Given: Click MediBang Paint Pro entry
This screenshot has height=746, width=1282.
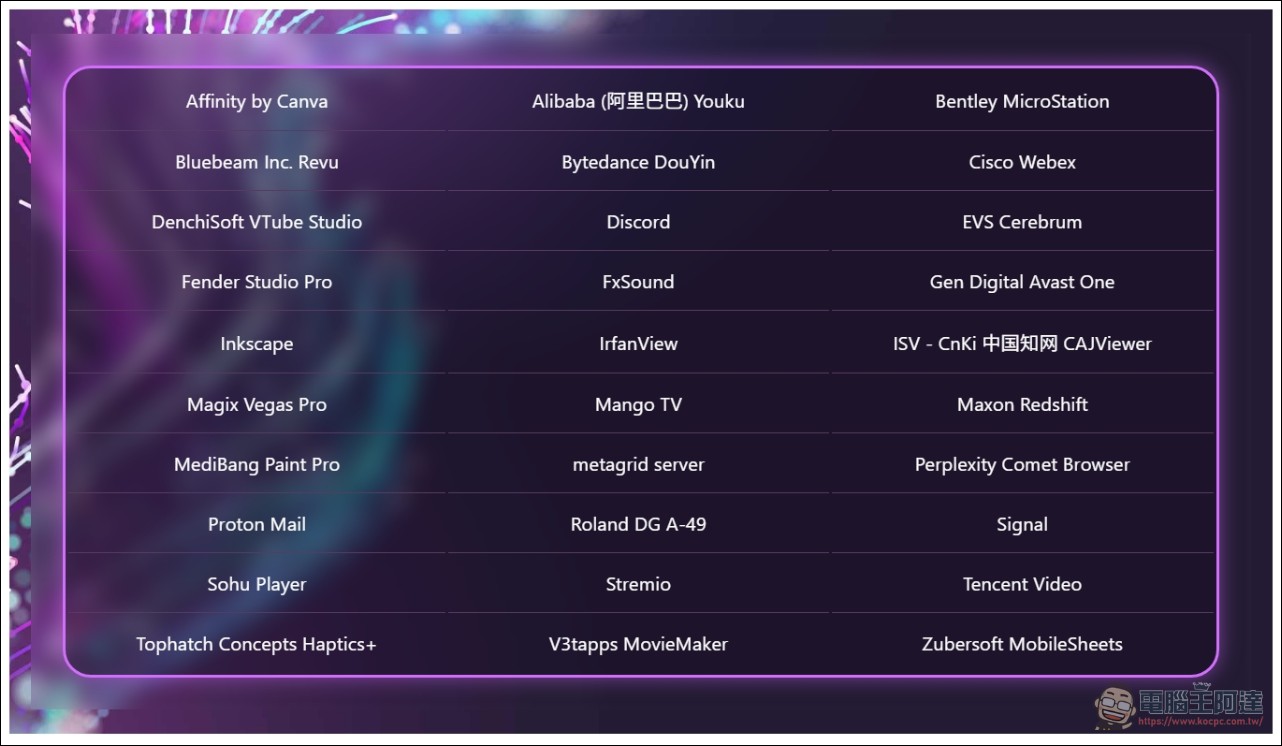Looking at the screenshot, I should click(x=257, y=464).
